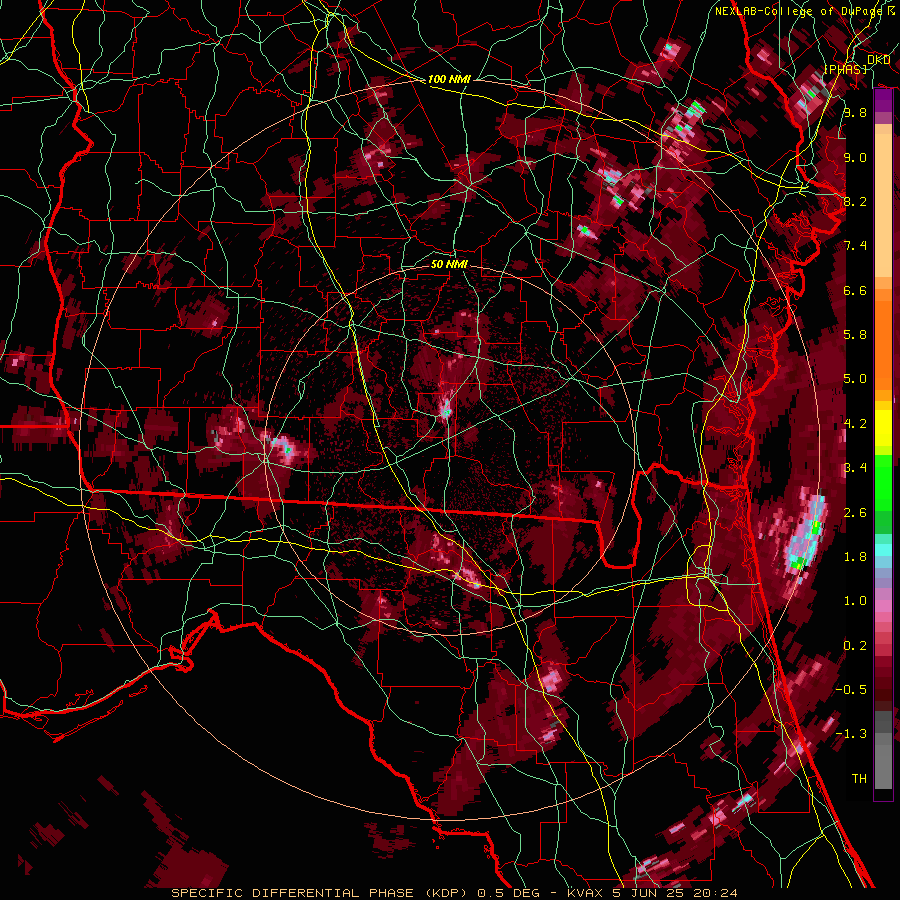Click the "100 NMI" range ring label
This screenshot has height=900, width=900.
(x=449, y=79)
